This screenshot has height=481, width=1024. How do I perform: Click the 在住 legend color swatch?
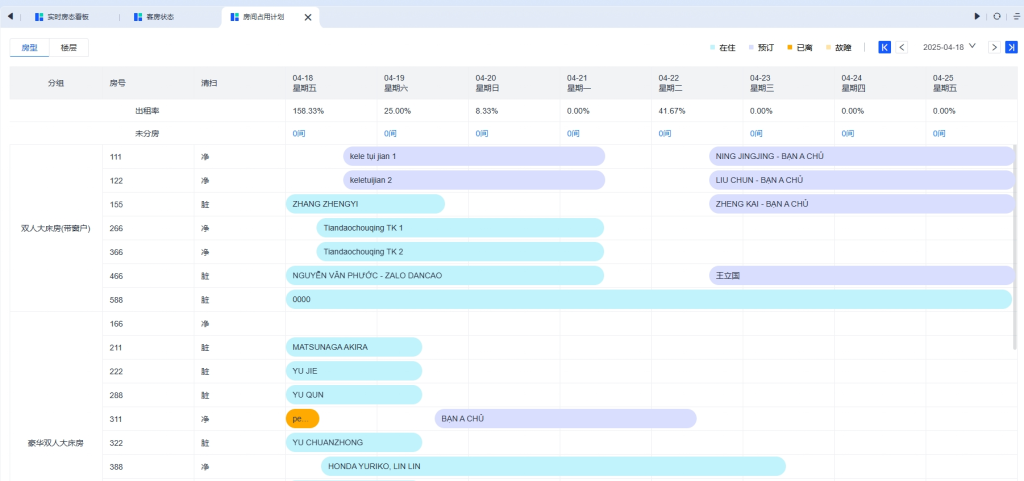coord(712,47)
